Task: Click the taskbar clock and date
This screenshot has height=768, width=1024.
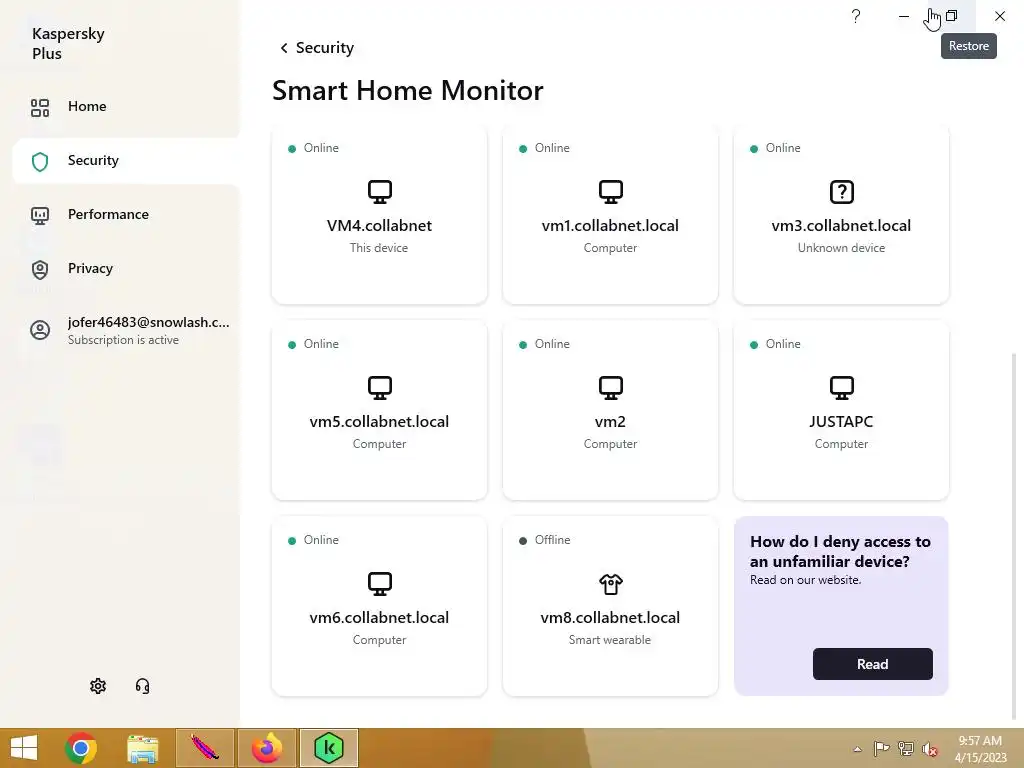Action: (980, 749)
